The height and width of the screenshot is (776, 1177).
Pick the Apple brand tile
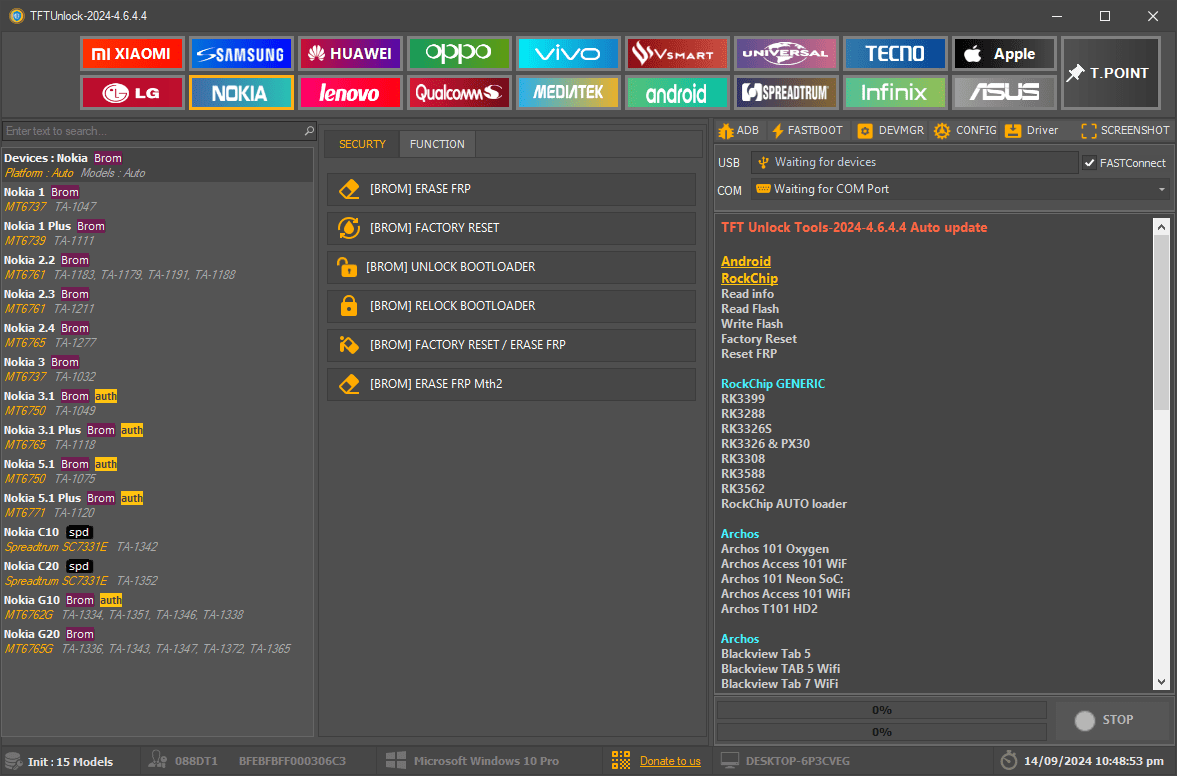[x=1004, y=54]
